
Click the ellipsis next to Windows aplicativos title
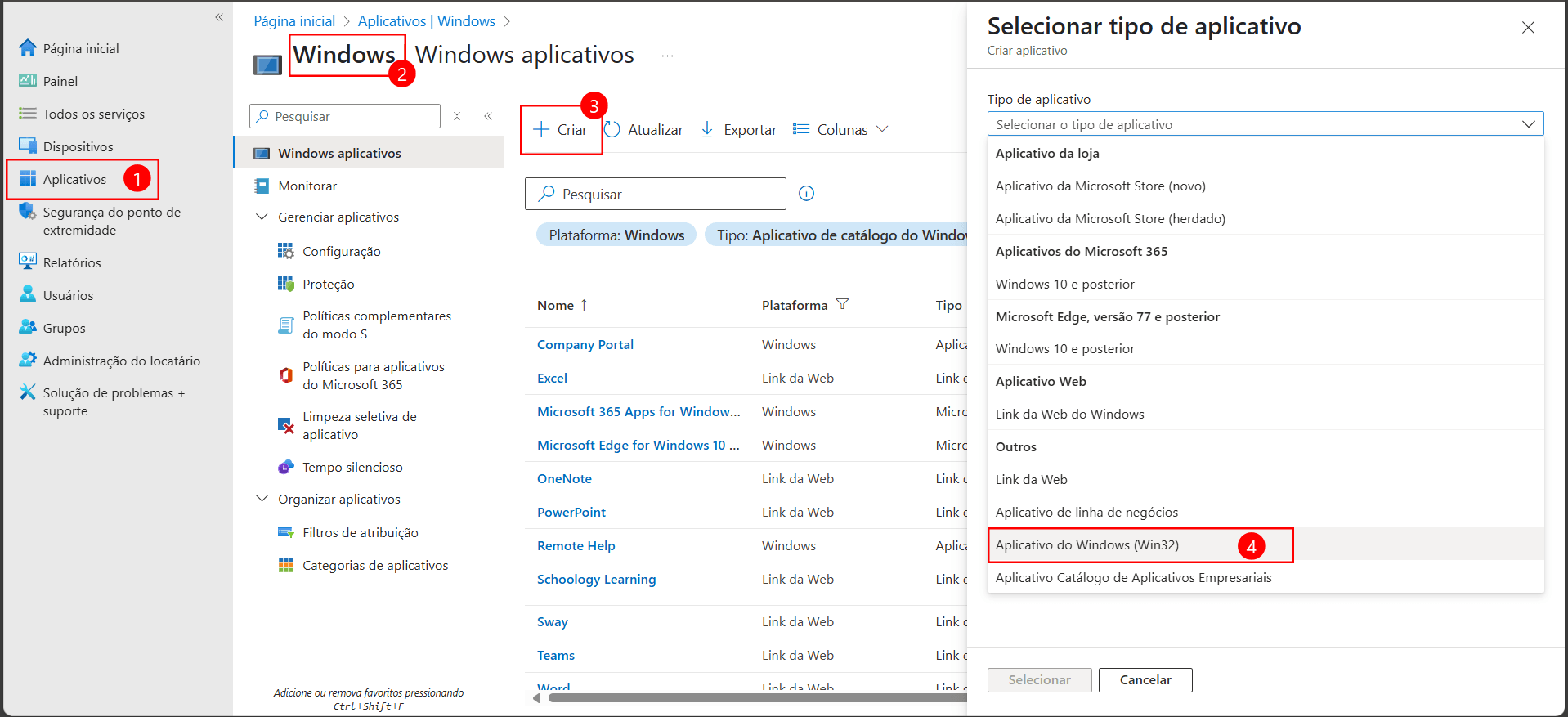[x=668, y=56]
